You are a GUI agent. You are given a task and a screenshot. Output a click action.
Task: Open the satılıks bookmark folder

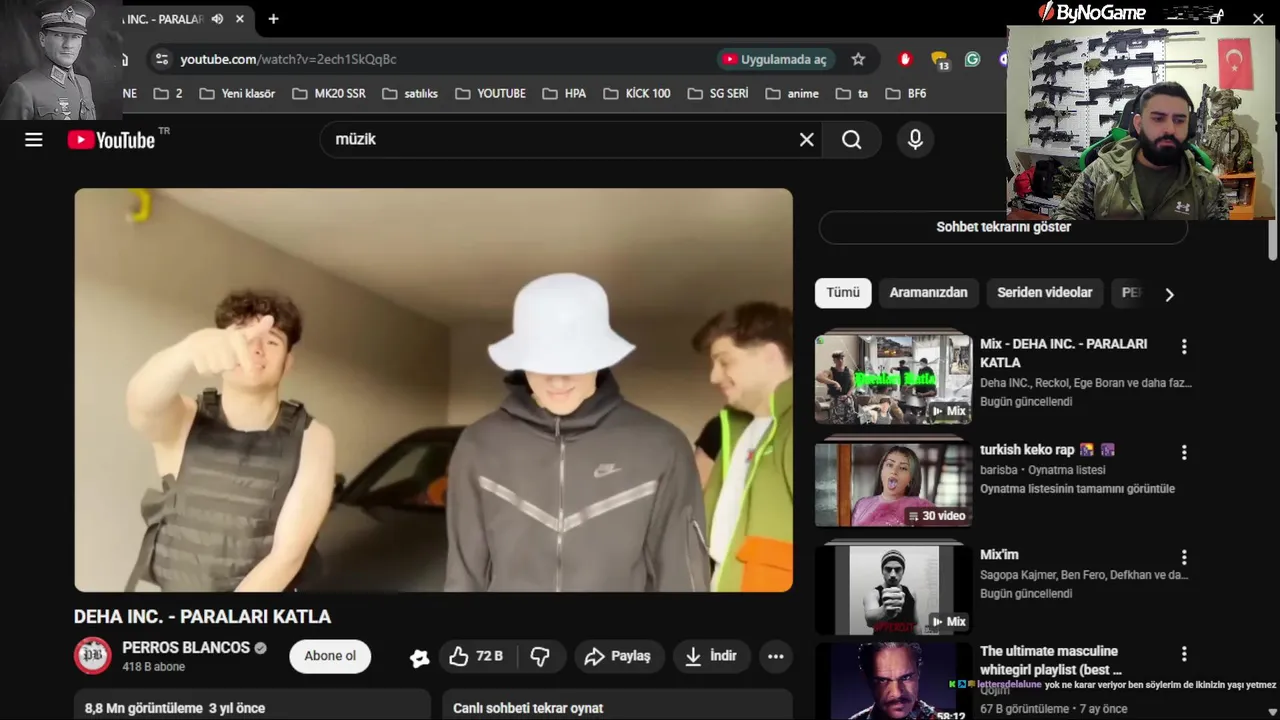point(410,93)
